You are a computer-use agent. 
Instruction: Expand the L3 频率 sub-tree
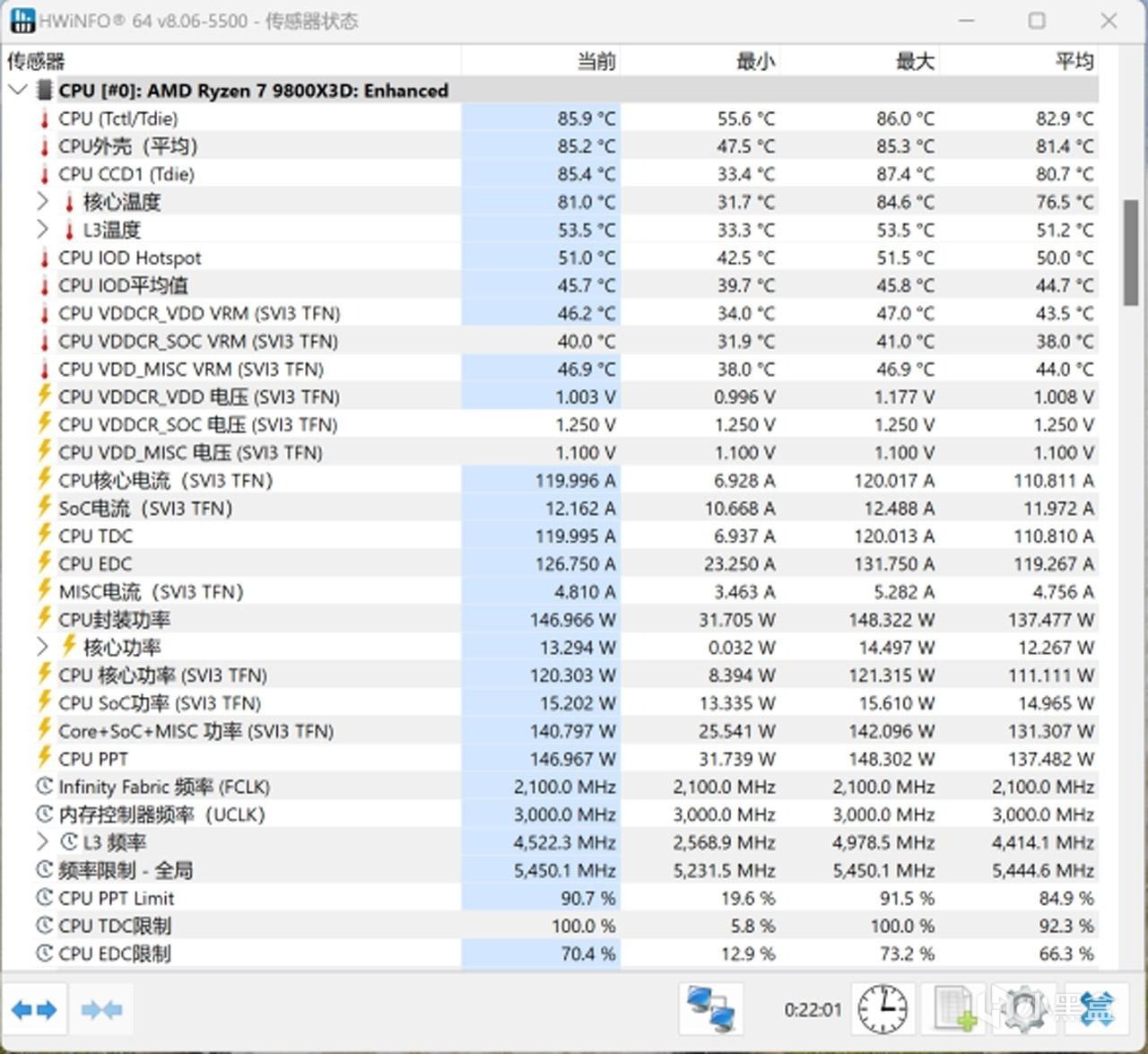point(42,841)
